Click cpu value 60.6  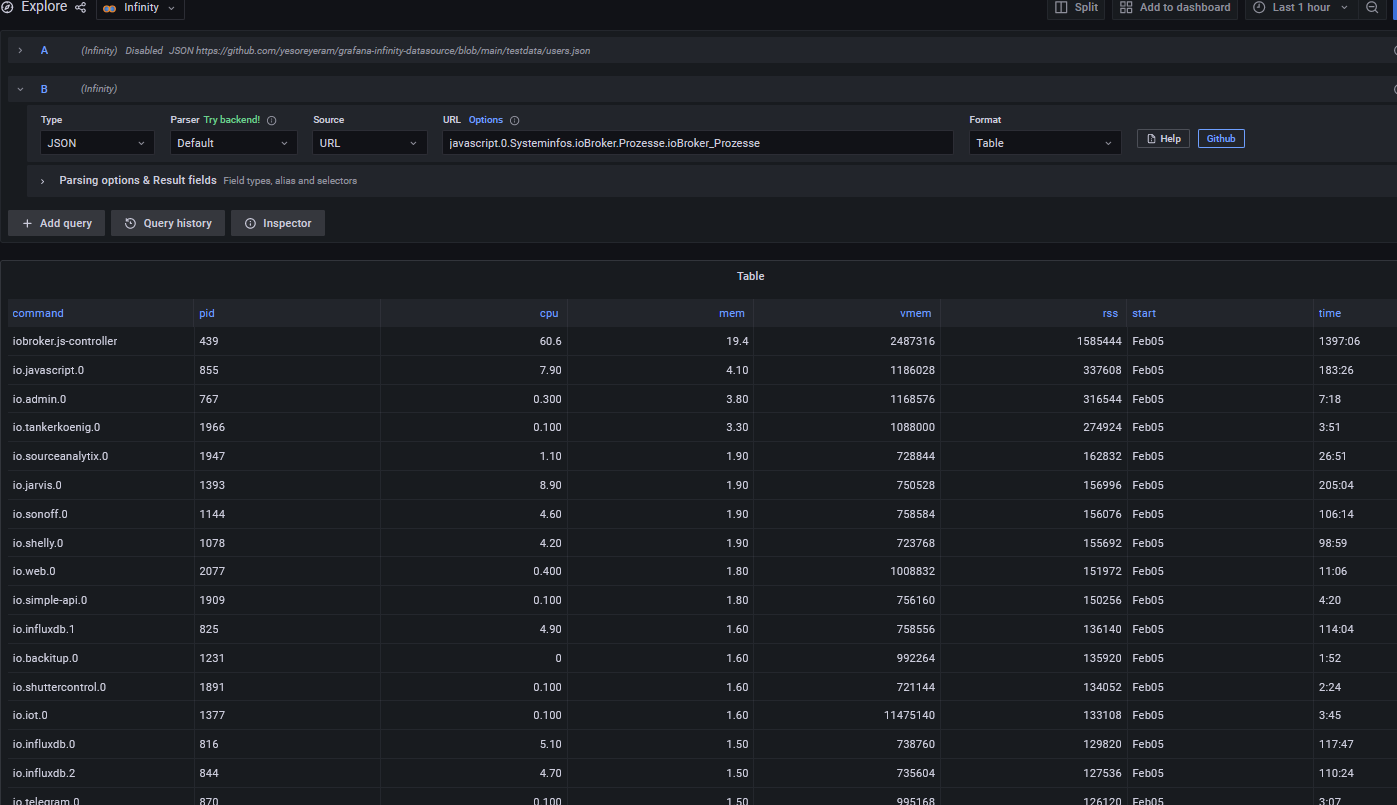tap(549, 341)
